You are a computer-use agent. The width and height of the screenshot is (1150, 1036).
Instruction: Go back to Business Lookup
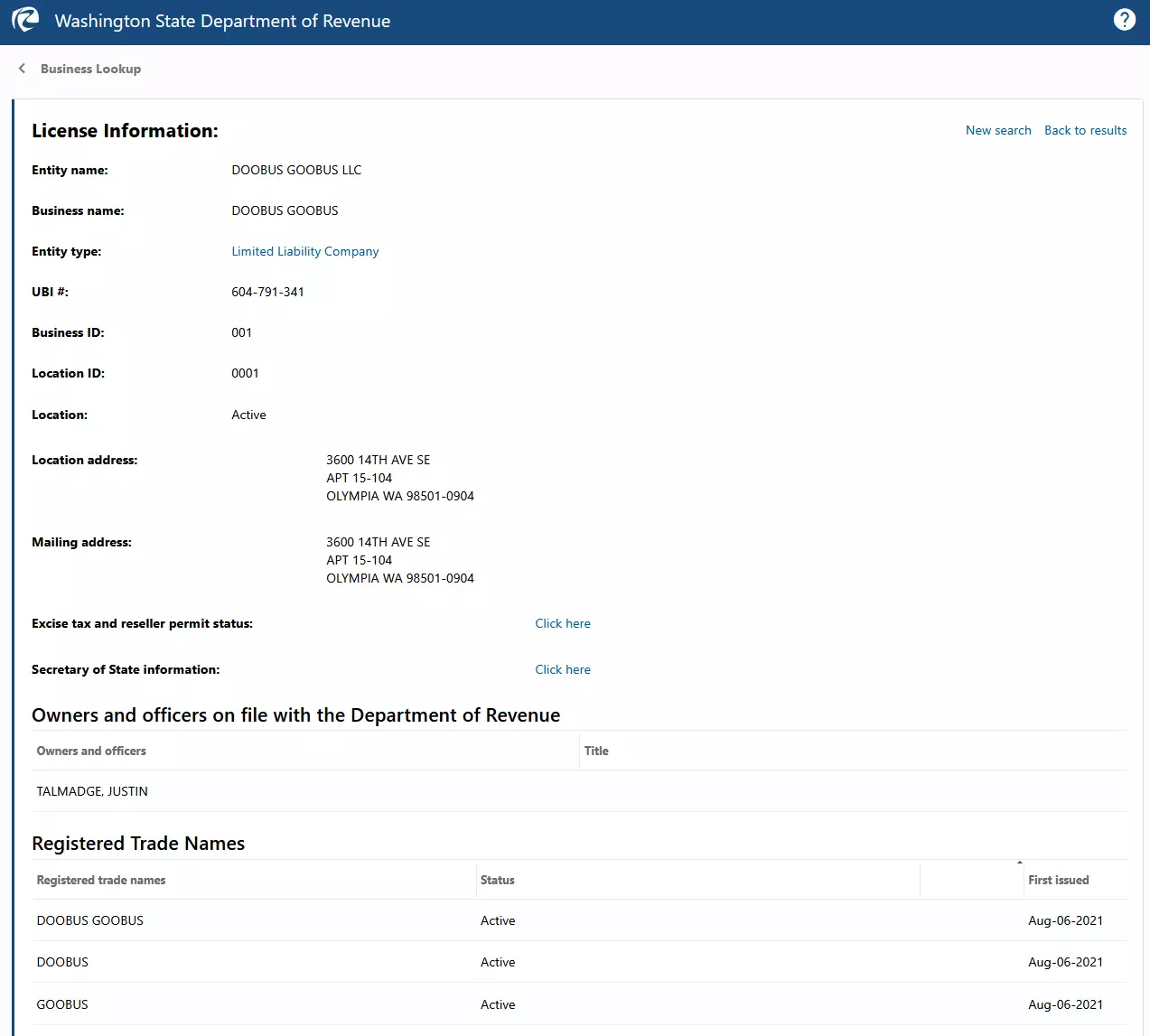coord(90,69)
